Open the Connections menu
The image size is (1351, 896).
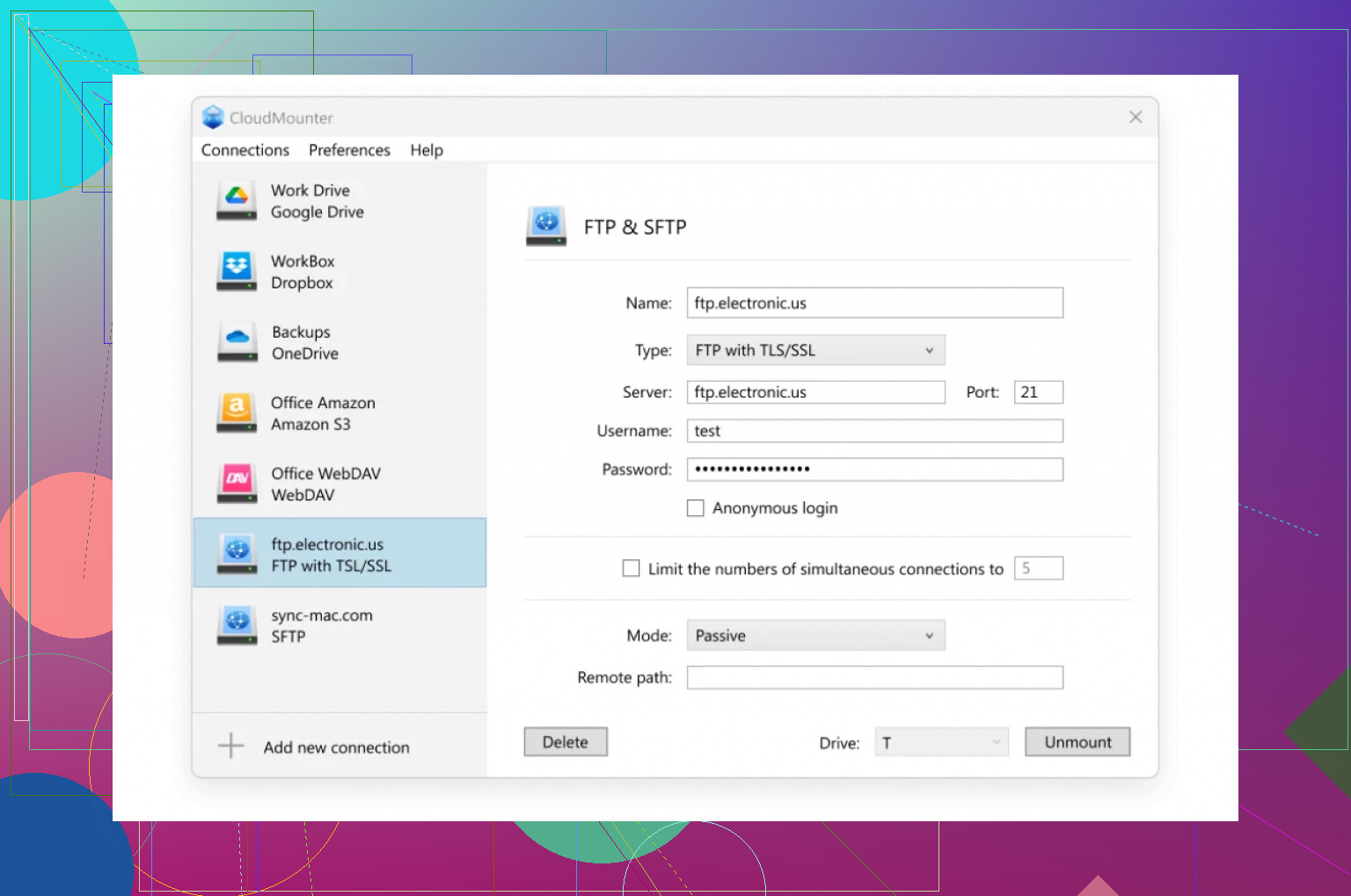[x=245, y=150]
